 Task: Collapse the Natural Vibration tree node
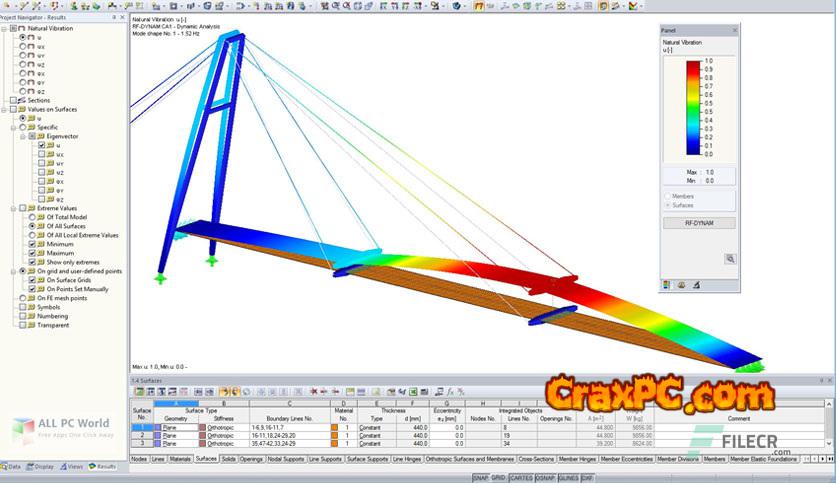[5, 28]
